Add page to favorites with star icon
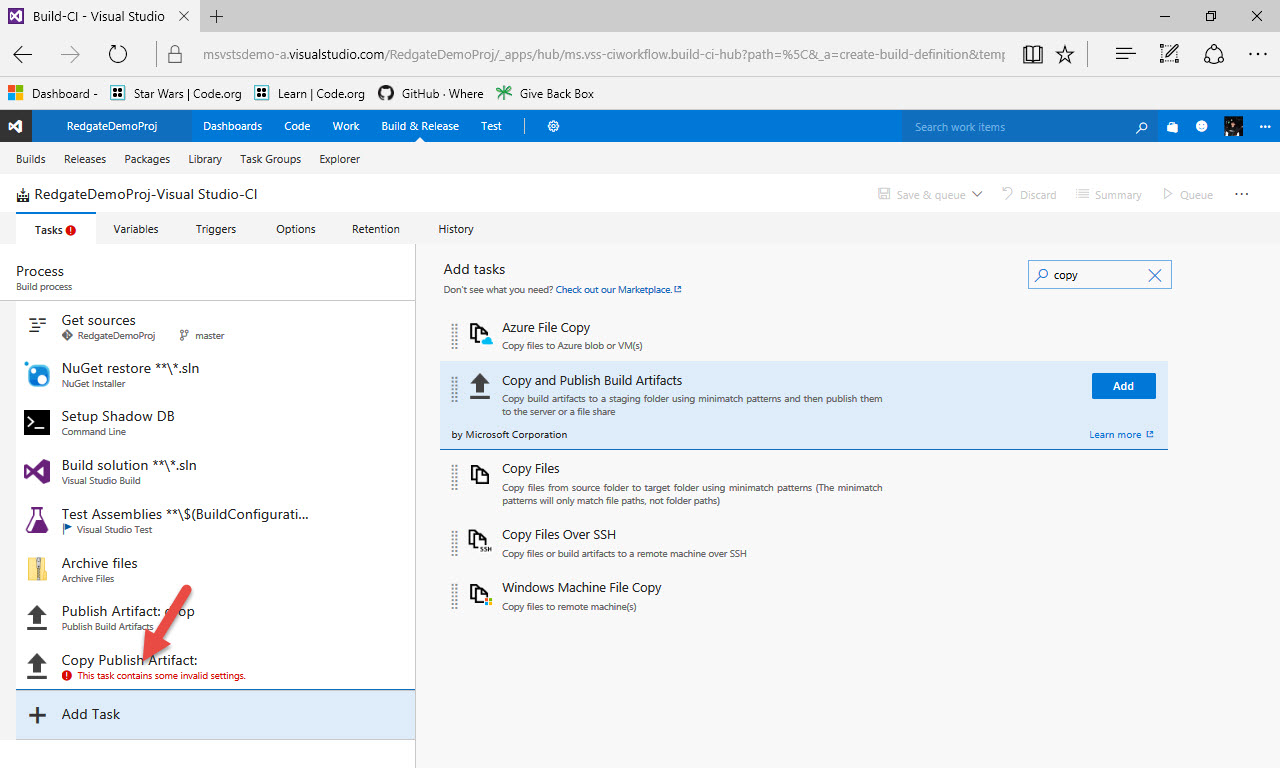1280x768 pixels. point(1065,54)
